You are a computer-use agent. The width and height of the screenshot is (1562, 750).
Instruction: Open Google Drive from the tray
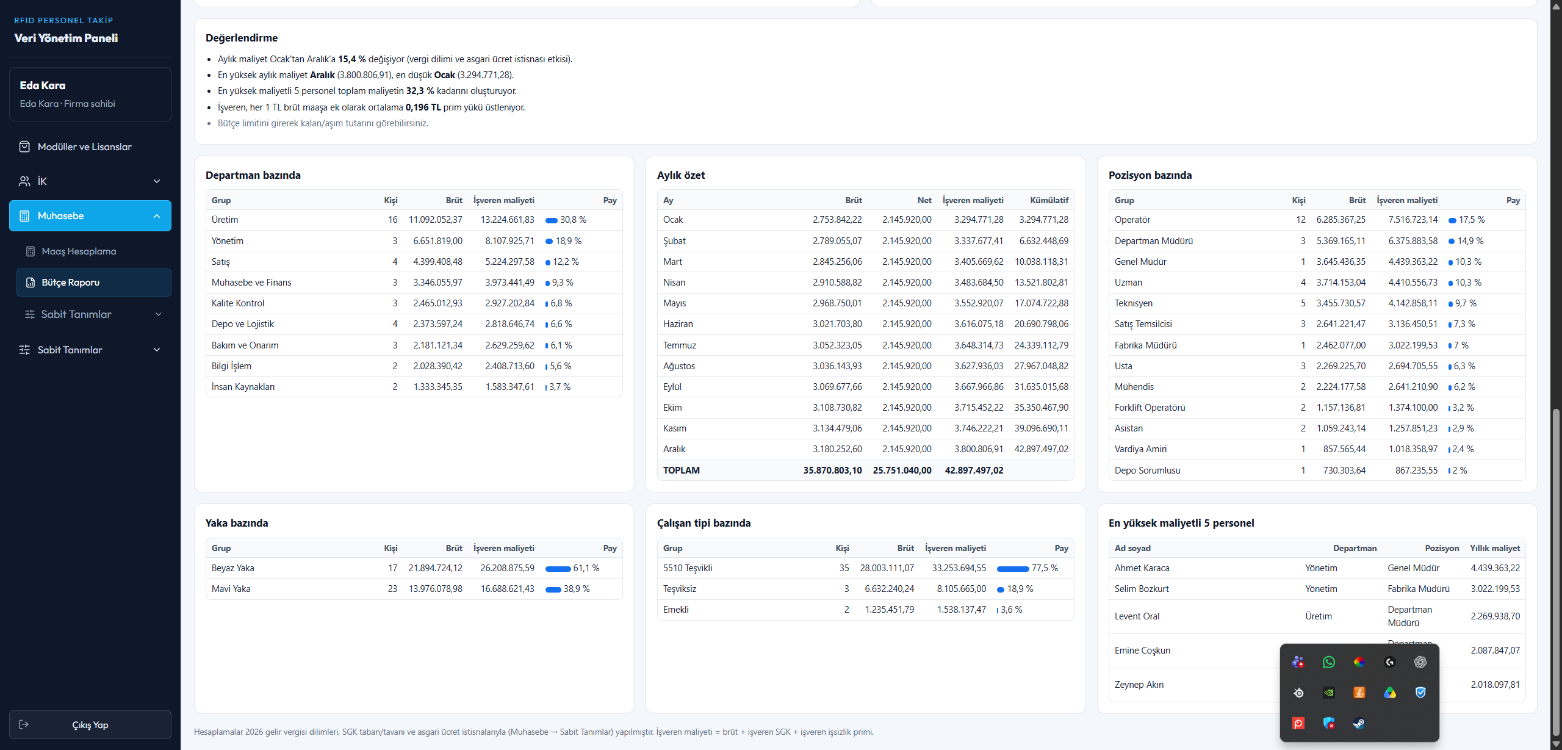coord(1389,692)
